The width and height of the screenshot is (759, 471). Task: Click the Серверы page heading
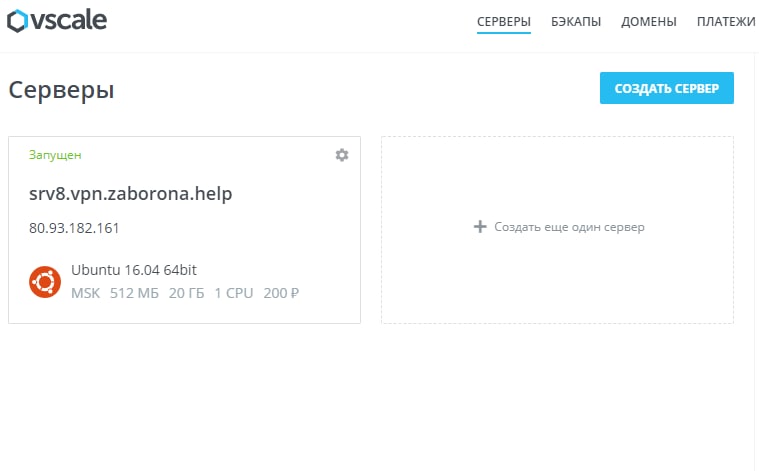coord(61,91)
